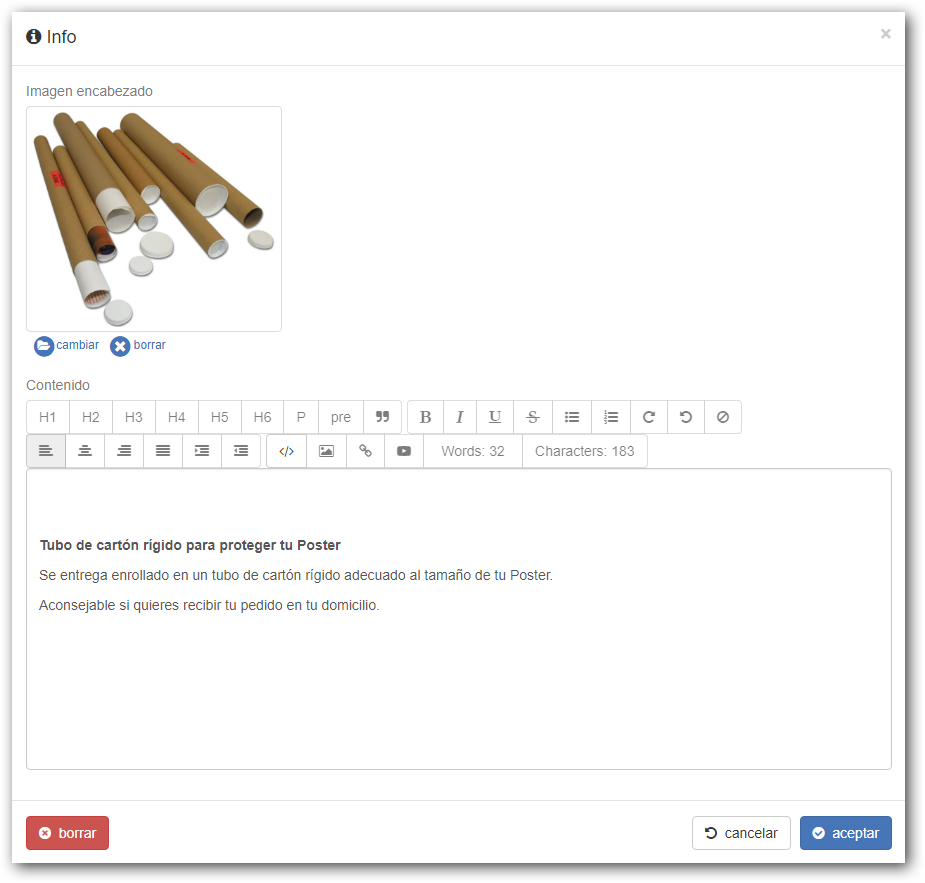Viewport: 925px width, 883px height.
Task: Toggle underline formatting
Action: point(495,417)
